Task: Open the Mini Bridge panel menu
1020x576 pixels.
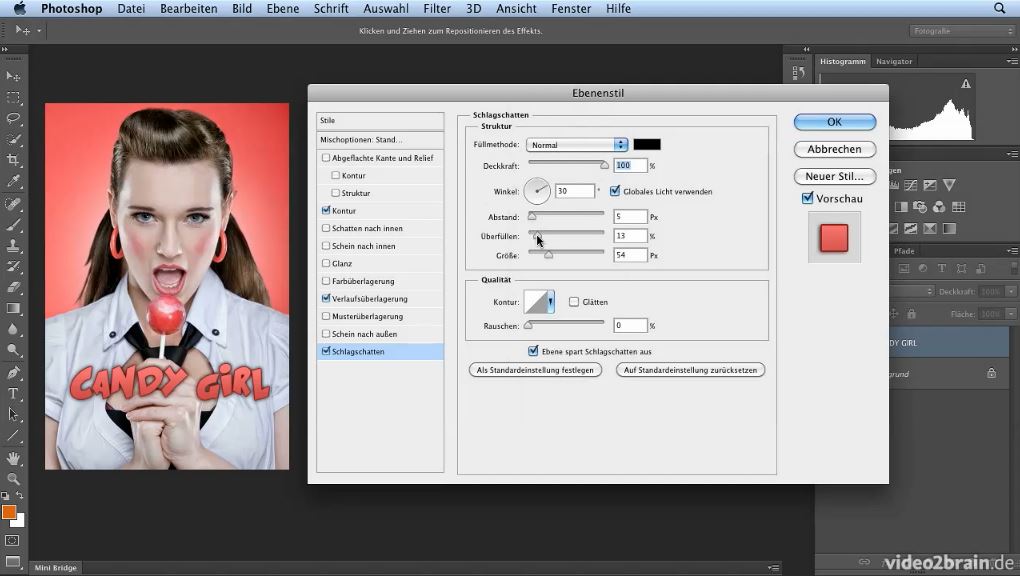Action: (773, 568)
